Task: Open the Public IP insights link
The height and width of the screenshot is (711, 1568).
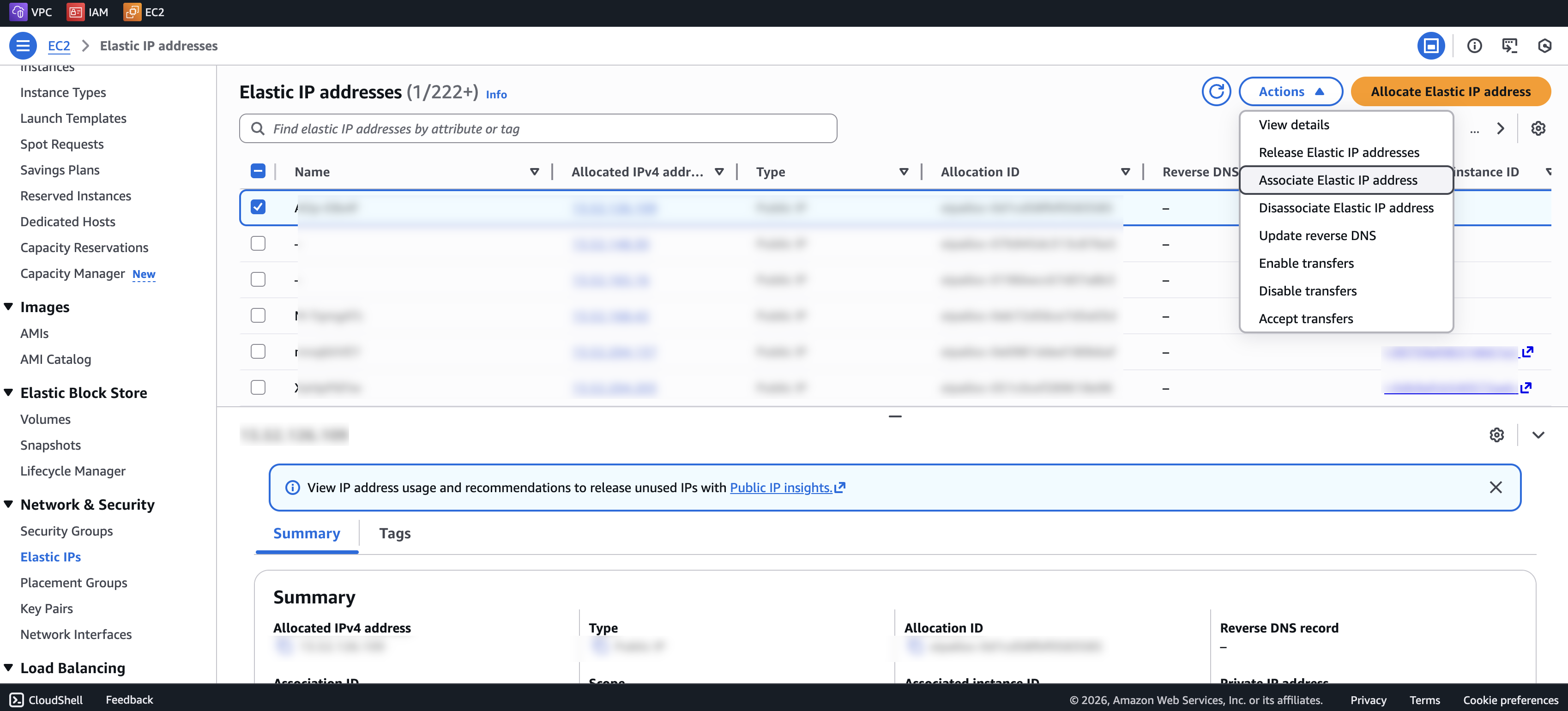Action: click(x=782, y=488)
